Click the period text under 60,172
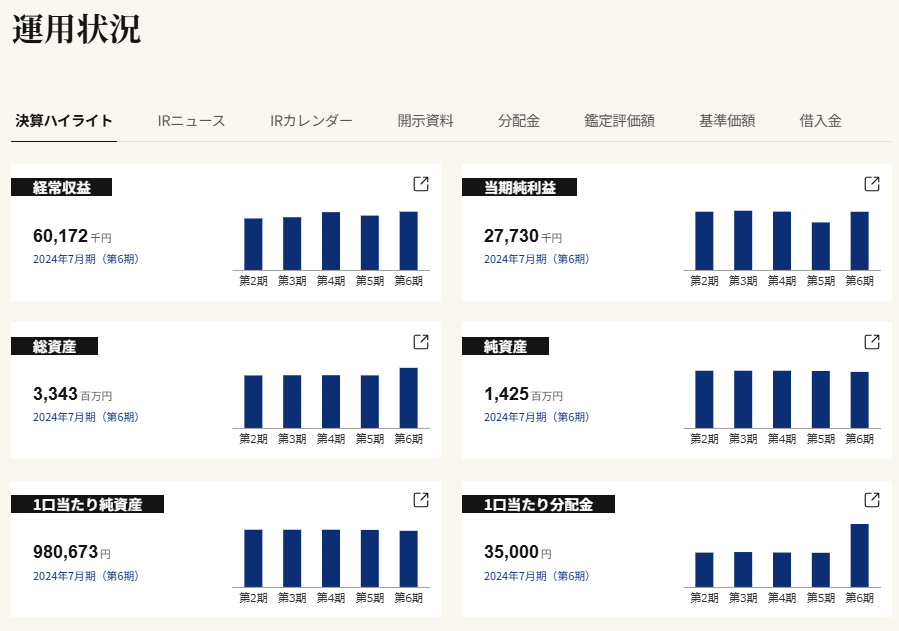This screenshot has width=899, height=631. [86, 259]
